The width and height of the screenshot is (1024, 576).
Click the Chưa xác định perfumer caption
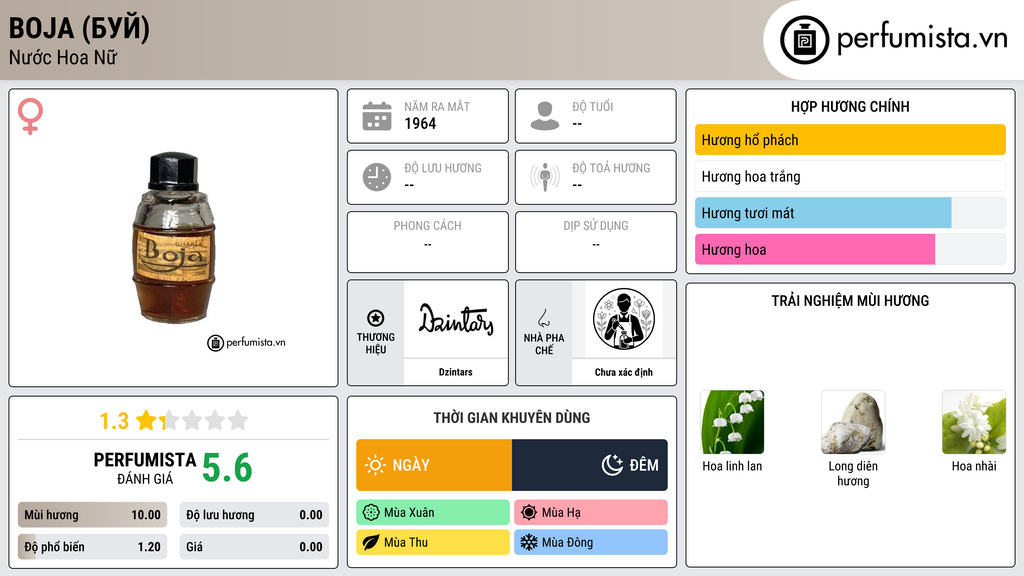624,372
